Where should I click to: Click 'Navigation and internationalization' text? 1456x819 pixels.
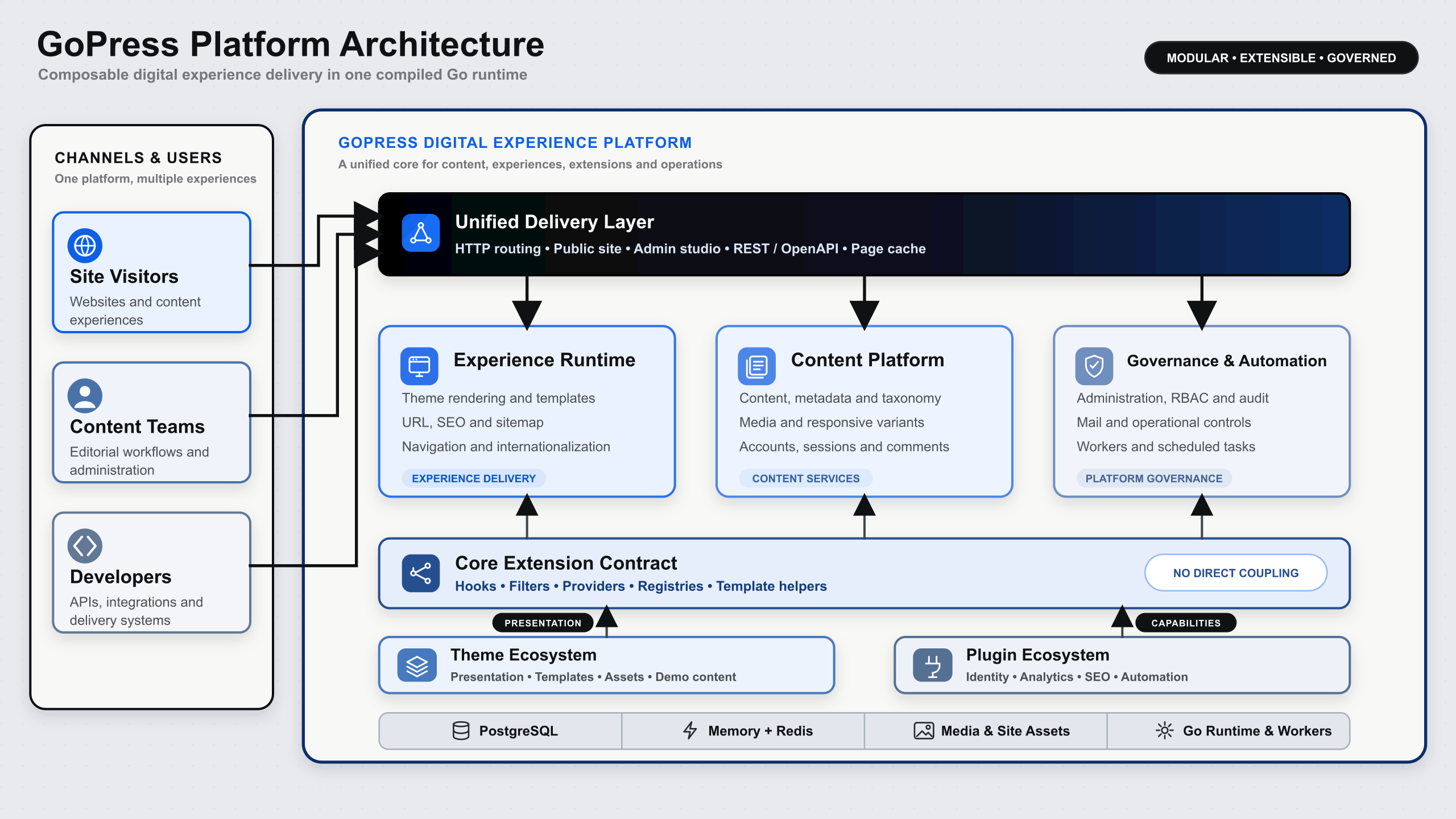[506, 447]
